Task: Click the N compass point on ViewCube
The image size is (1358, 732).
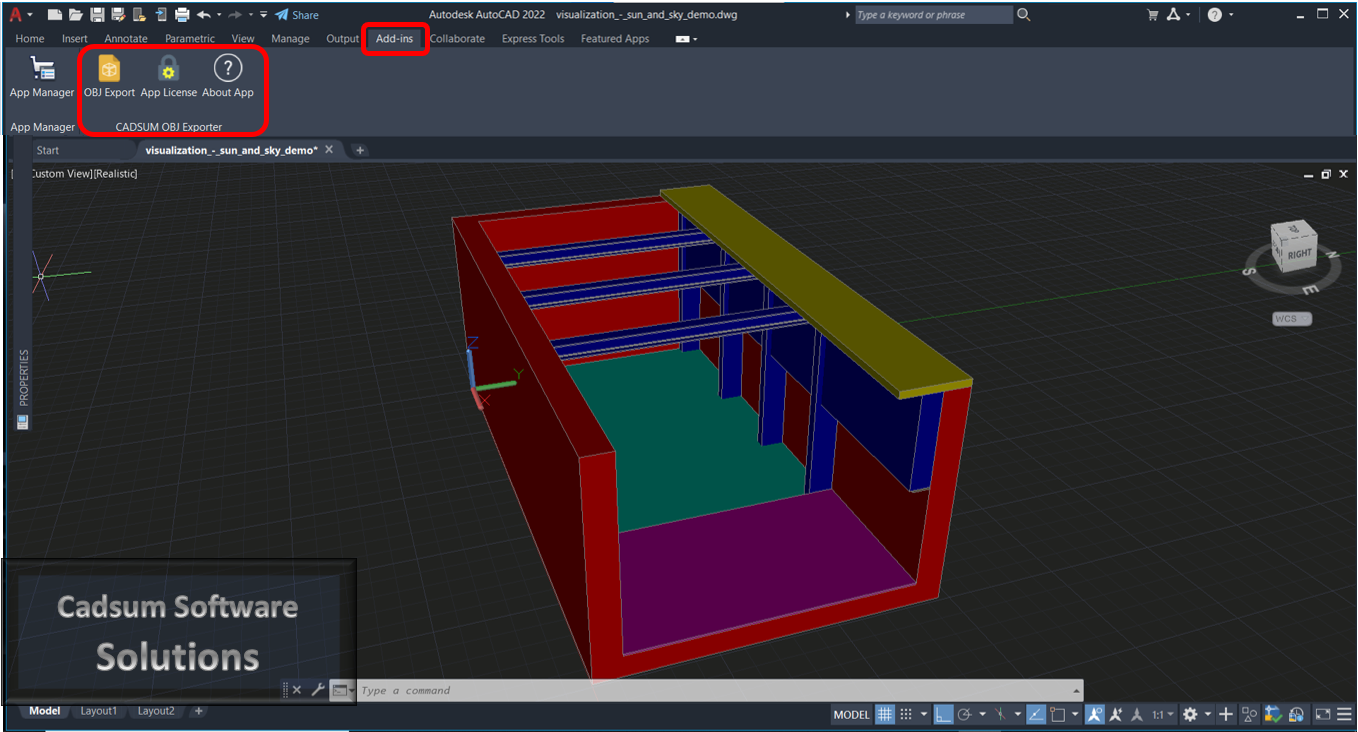Action: coord(1331,256)
